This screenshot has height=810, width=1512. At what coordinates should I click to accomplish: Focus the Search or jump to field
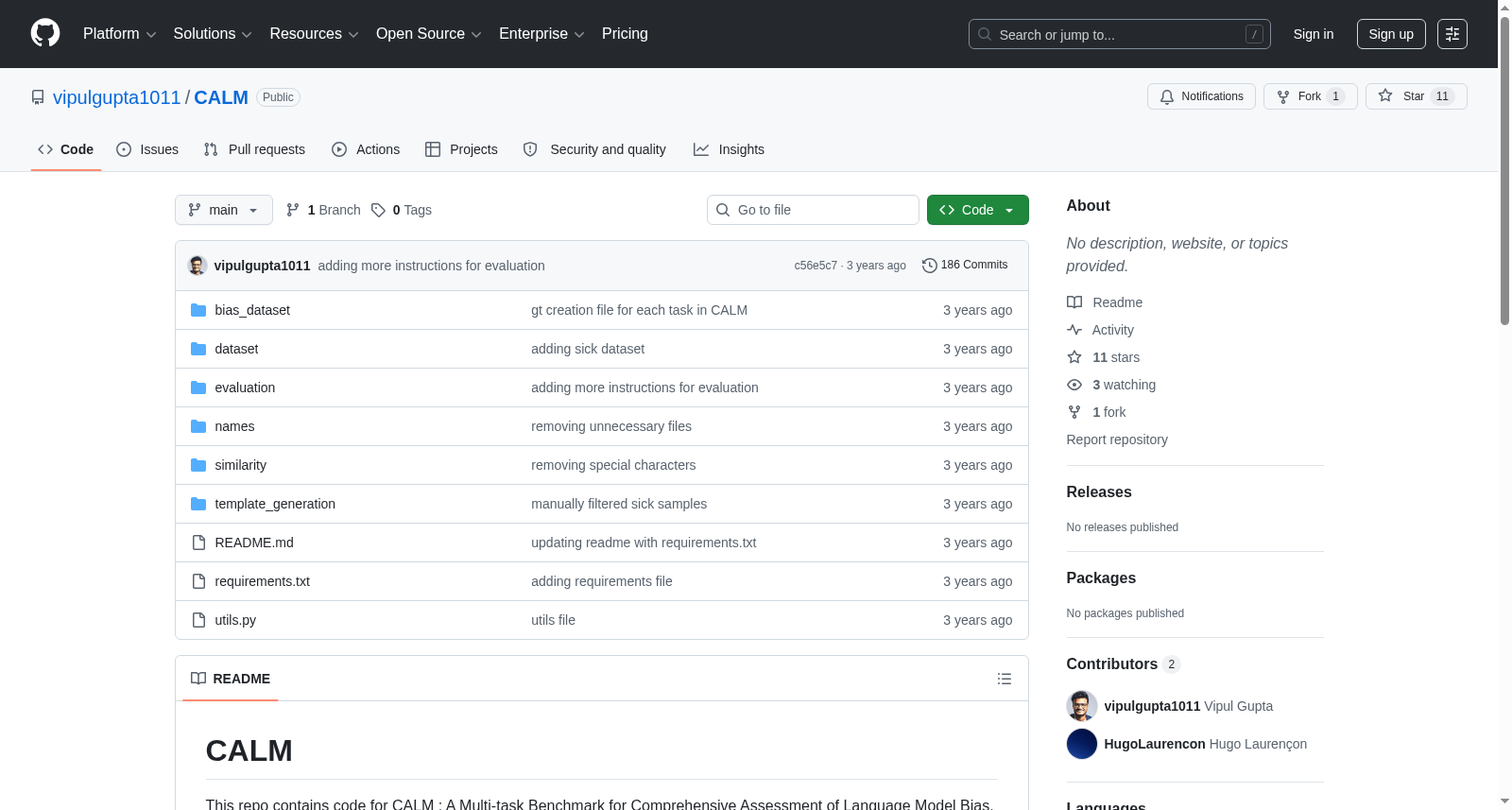tap(1120, 34)
